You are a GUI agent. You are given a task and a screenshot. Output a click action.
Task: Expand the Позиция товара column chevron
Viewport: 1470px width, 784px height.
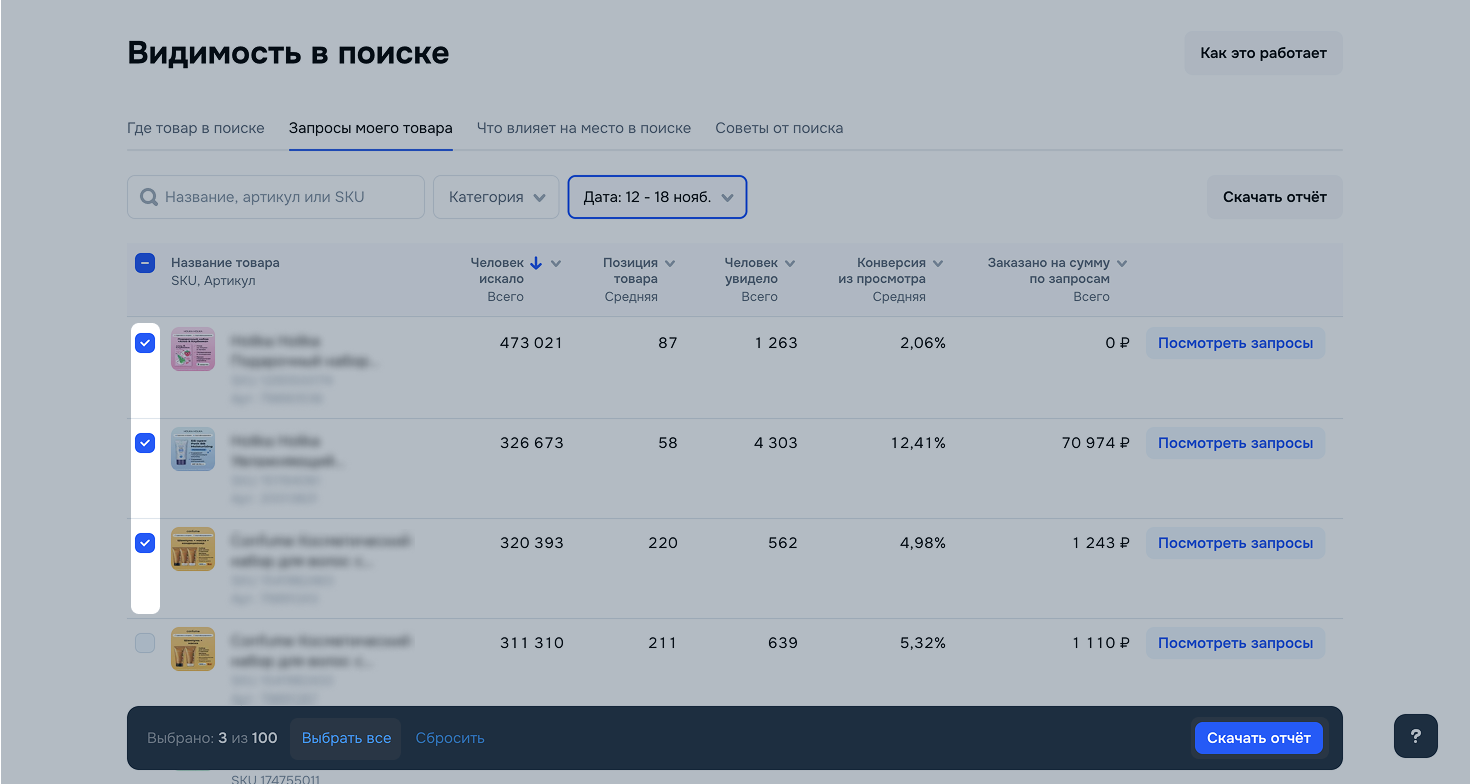click(670, 263)
